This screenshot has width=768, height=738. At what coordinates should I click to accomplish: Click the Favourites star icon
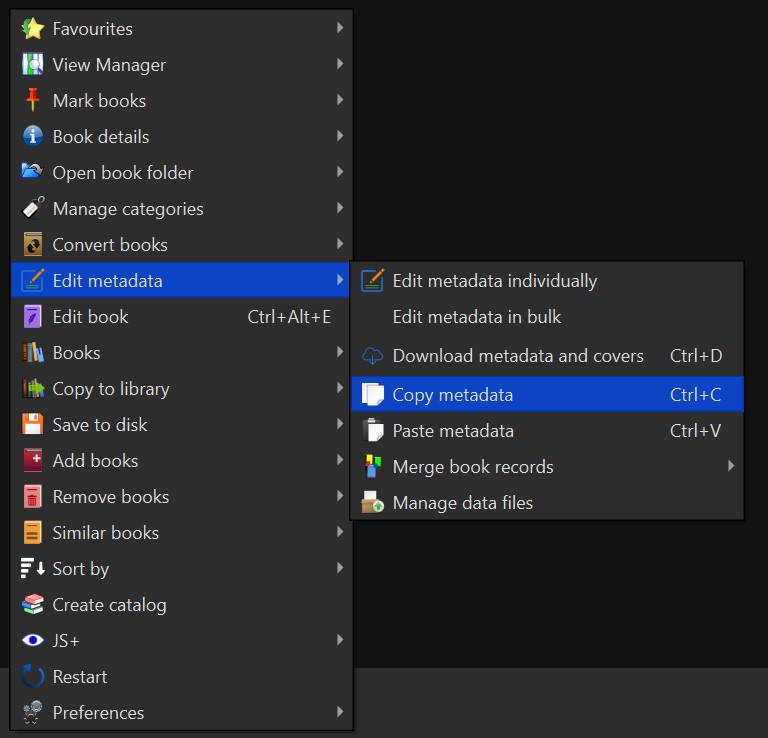pos(33,29)
